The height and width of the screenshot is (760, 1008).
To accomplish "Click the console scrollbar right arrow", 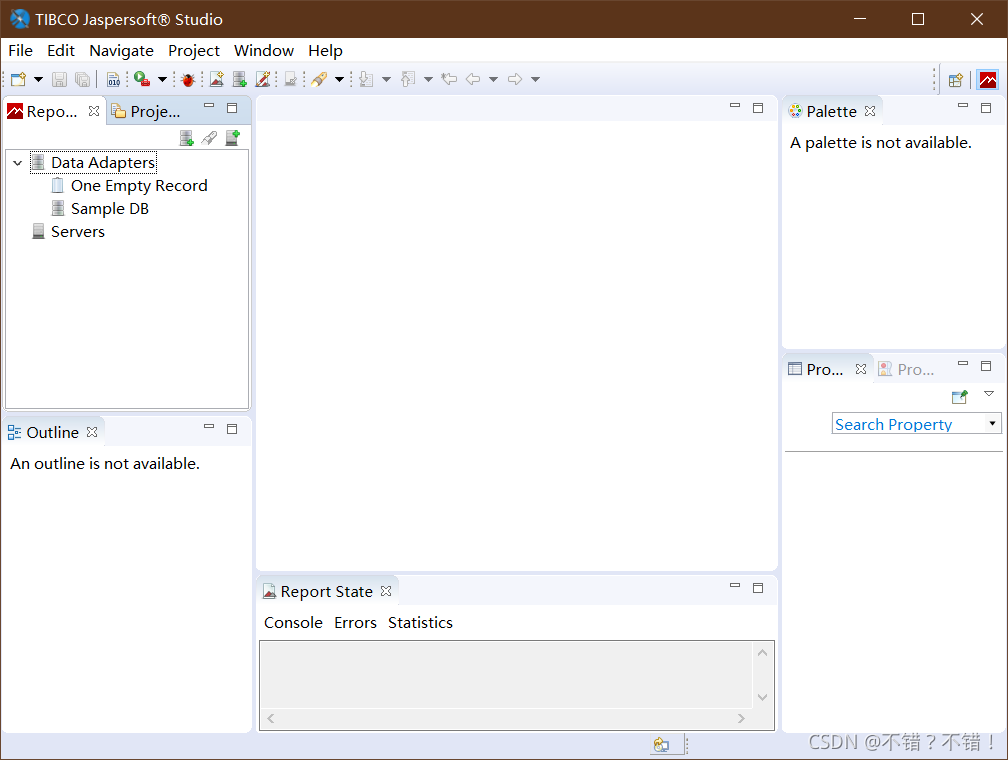I will click(741, 719).
